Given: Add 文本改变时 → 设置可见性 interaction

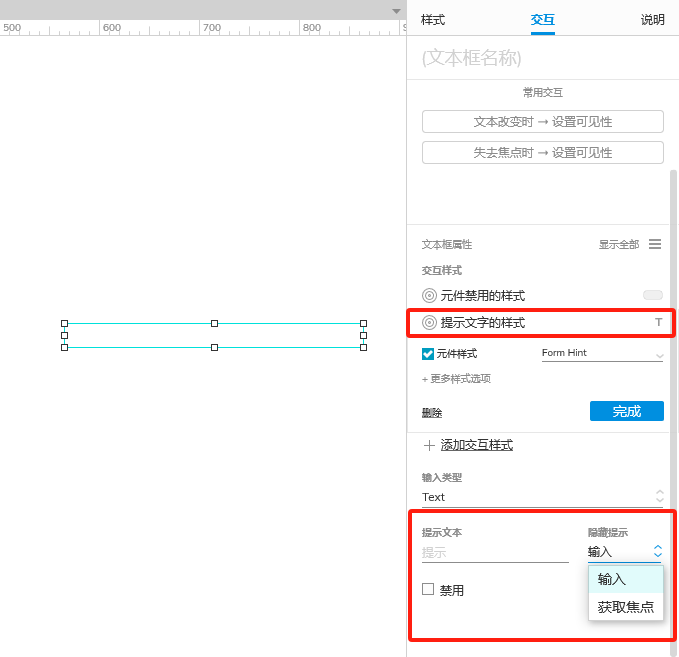Looking at the screenshot, I should click(x=543, y=122).
